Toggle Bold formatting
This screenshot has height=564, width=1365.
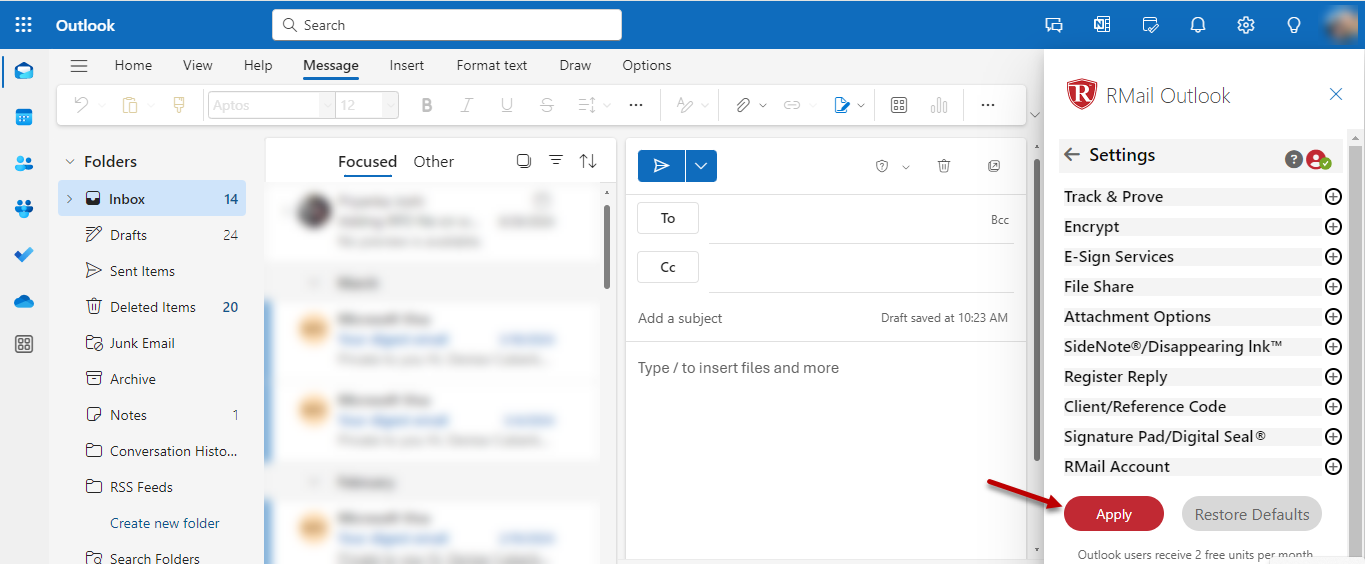tap(427, 105)
